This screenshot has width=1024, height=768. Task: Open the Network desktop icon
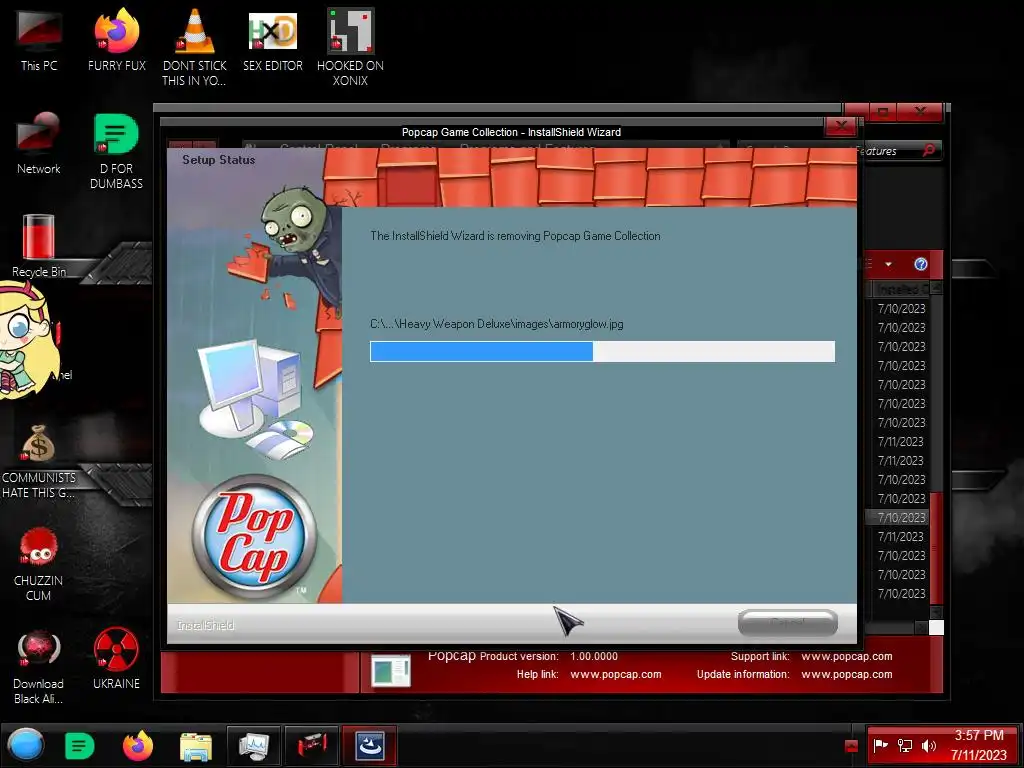[39, 144]
